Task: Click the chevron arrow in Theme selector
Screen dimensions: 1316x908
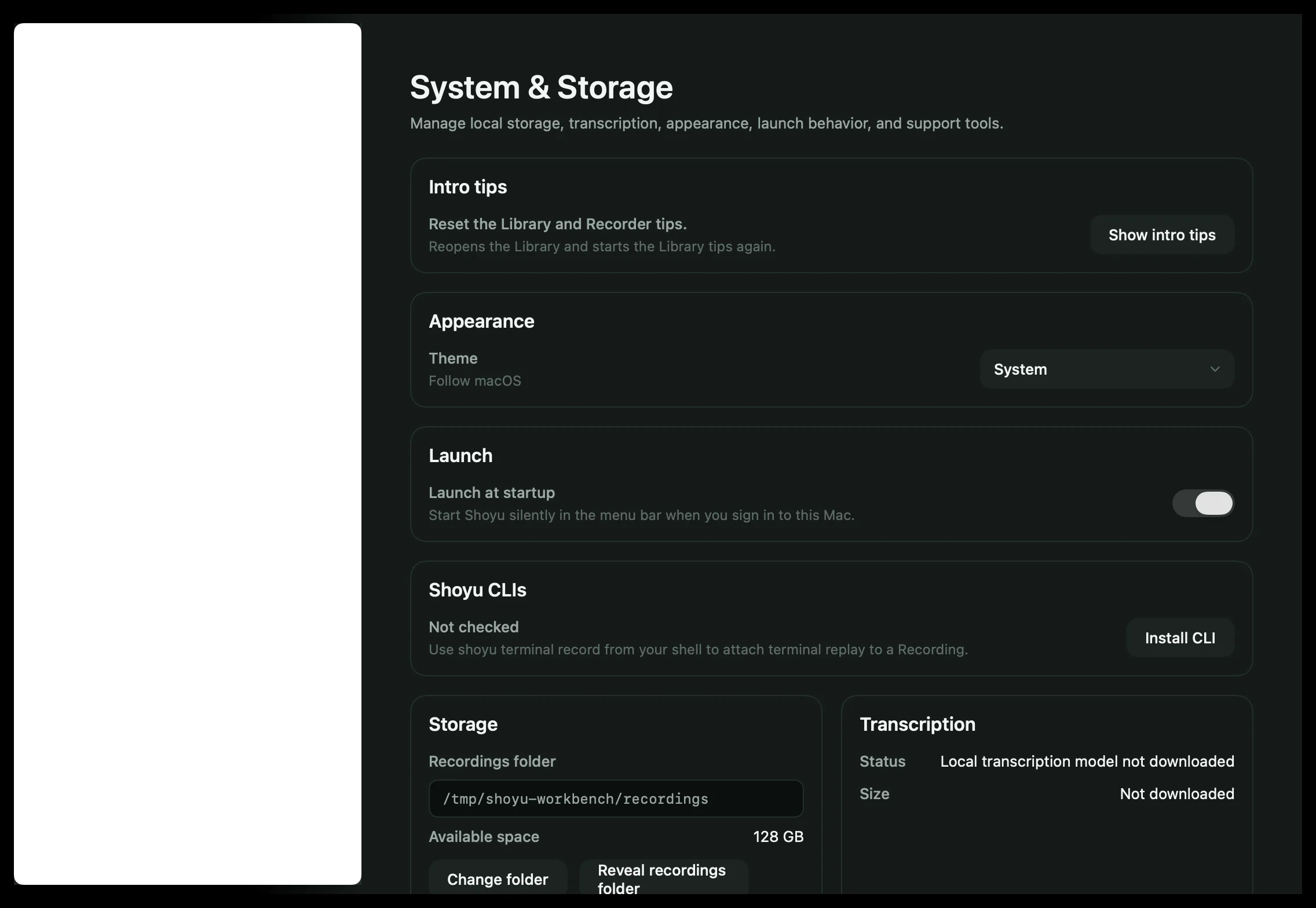Action: click(1215, 369)
